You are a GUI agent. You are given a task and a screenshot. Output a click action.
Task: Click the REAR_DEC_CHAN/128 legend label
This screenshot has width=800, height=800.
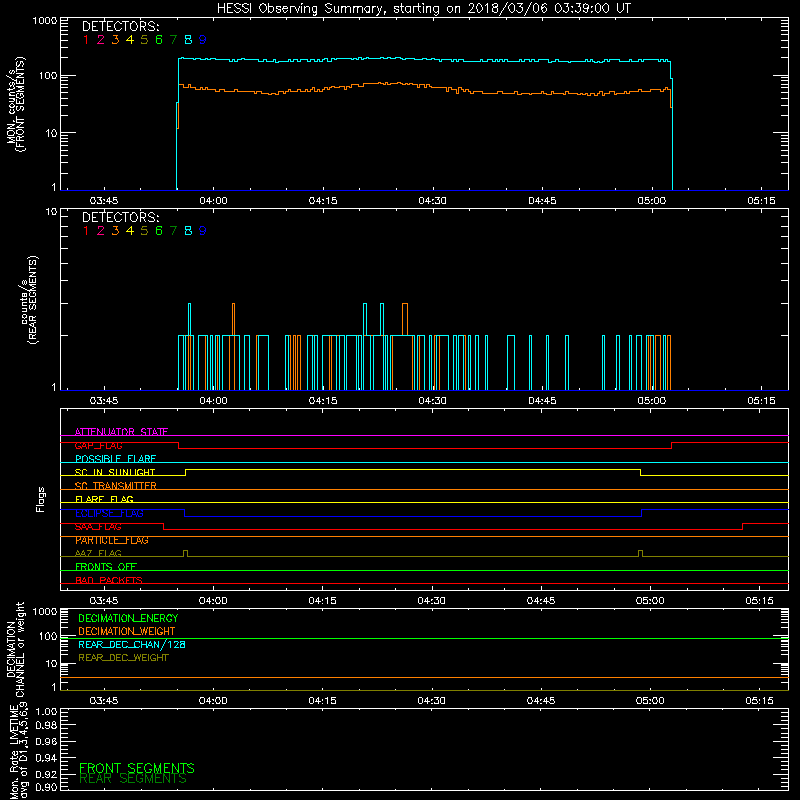[132, 644]
